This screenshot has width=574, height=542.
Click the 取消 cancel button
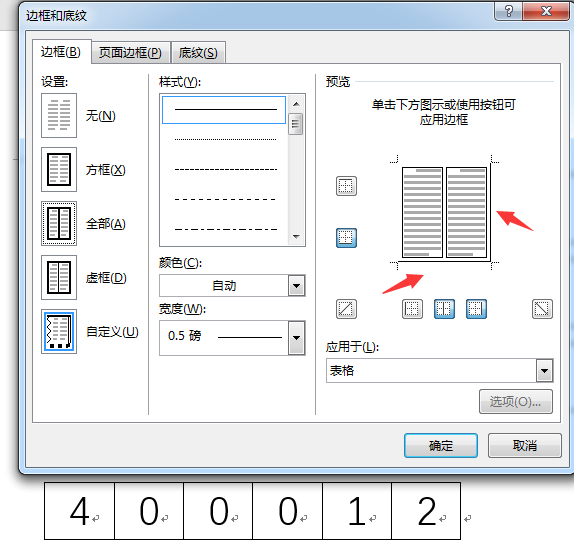click(x=525, y=445)
